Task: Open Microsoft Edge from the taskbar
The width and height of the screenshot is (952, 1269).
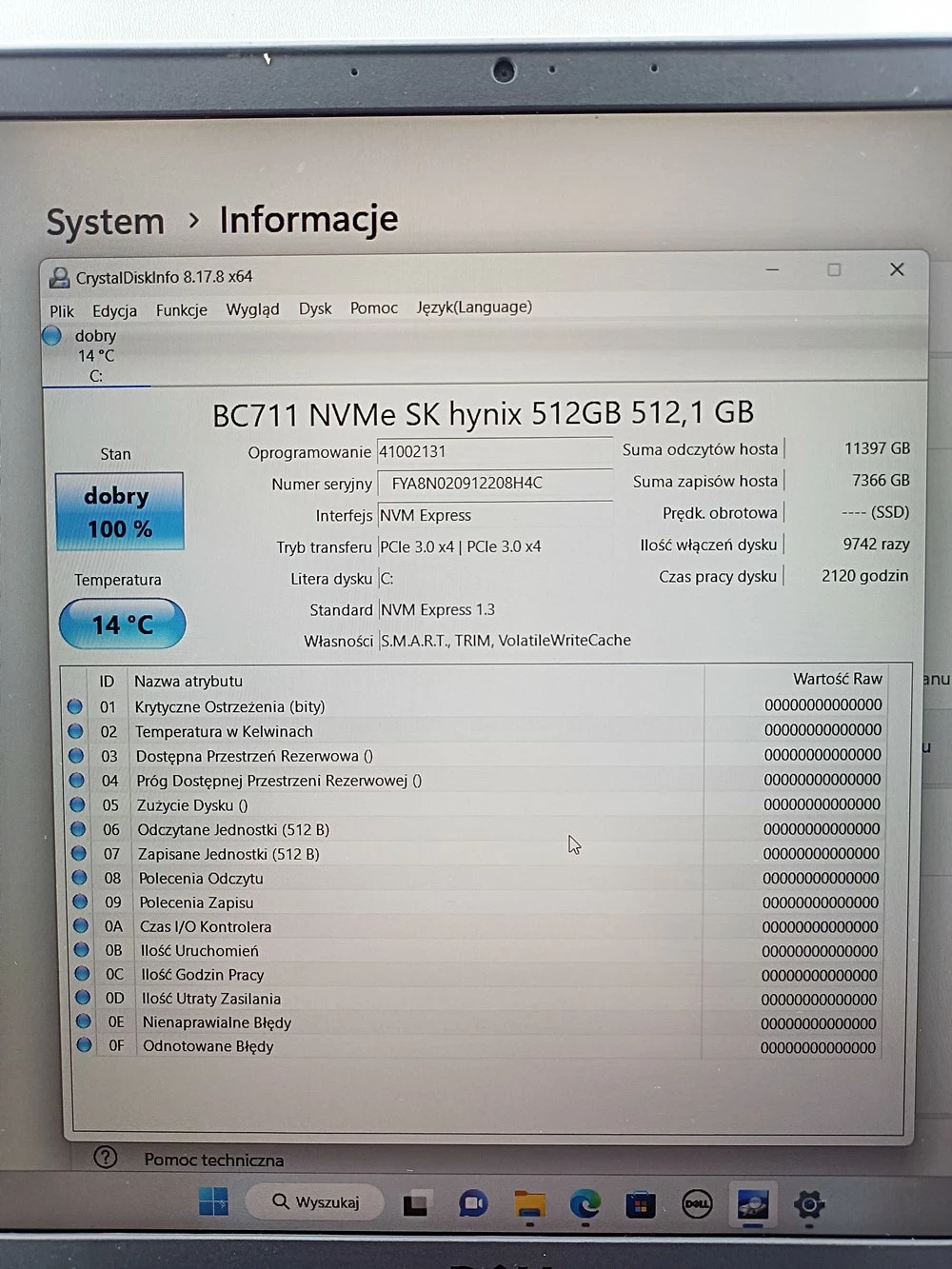Action: click(584, 1203)
